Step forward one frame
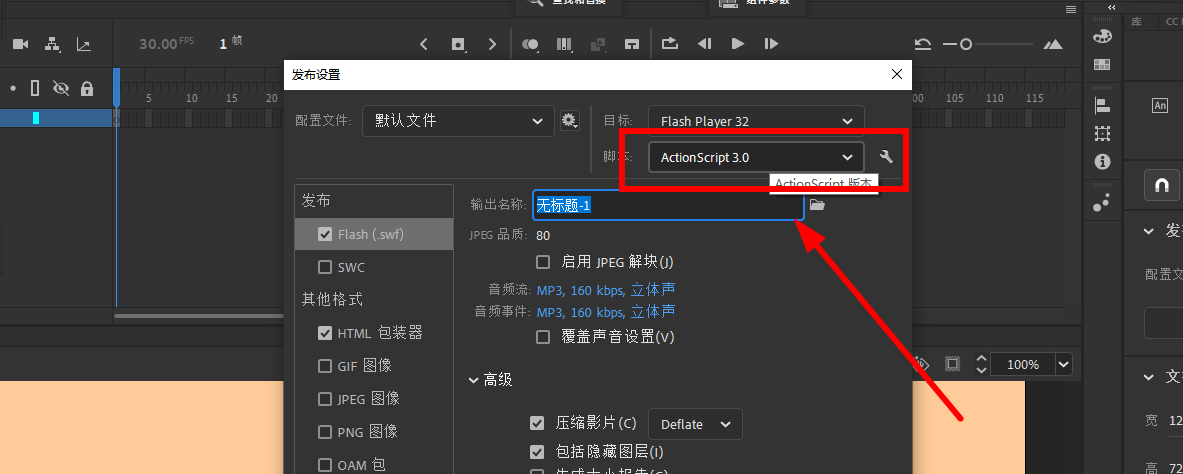Image resolution: width=1183 pixels, height=474 pixels. pos(771,45)
